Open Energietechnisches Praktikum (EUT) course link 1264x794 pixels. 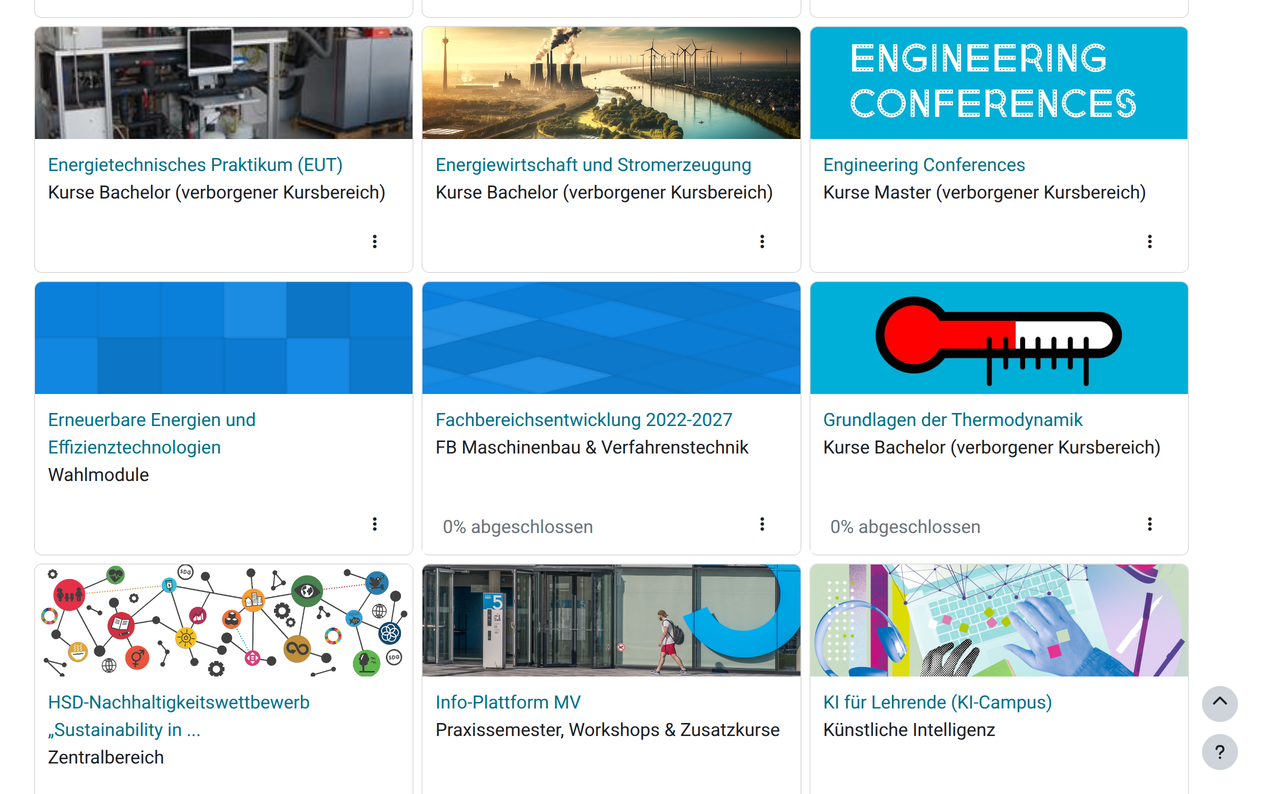coord(195,165)
